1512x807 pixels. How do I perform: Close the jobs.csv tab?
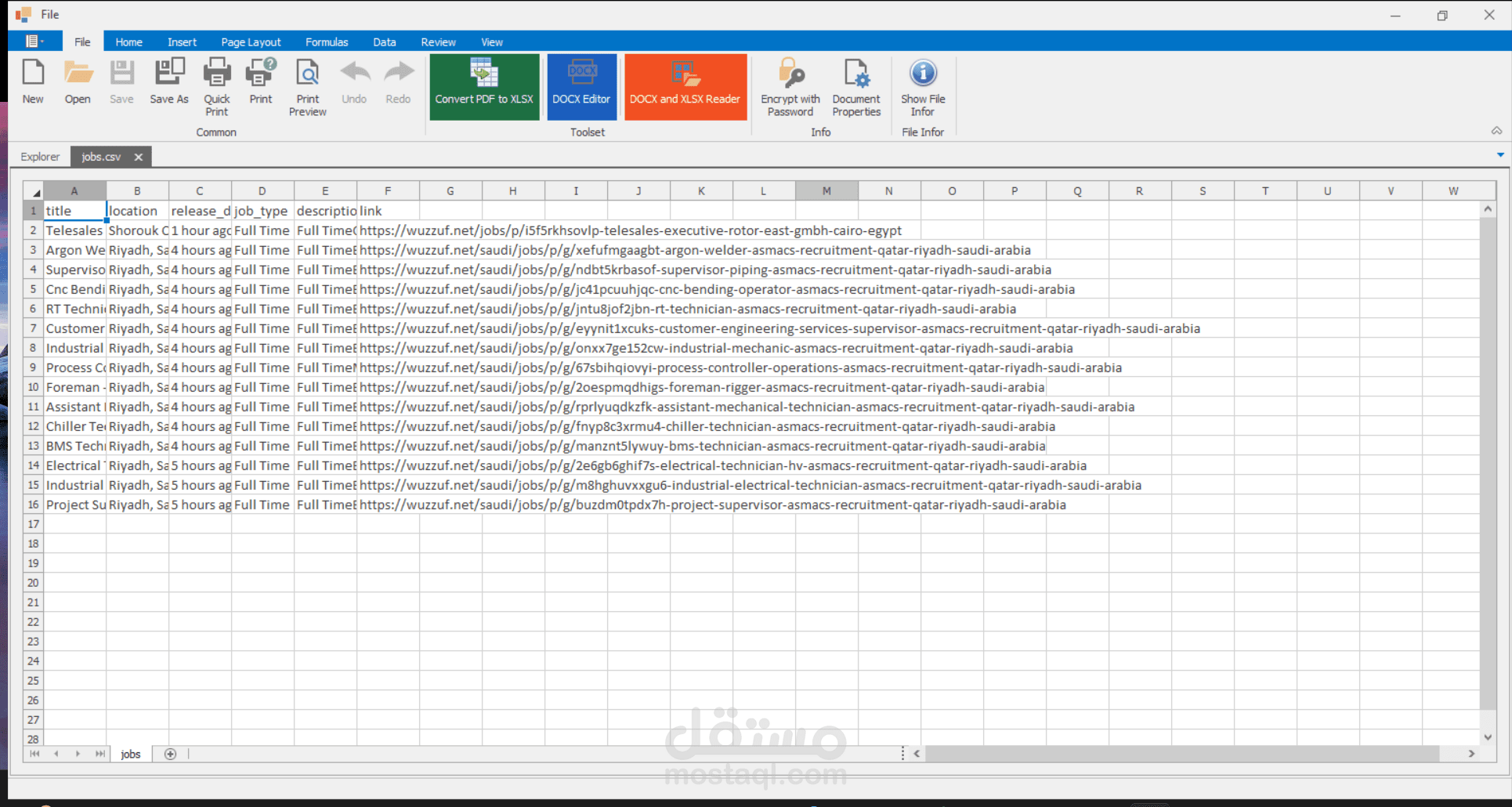[139, 157]
